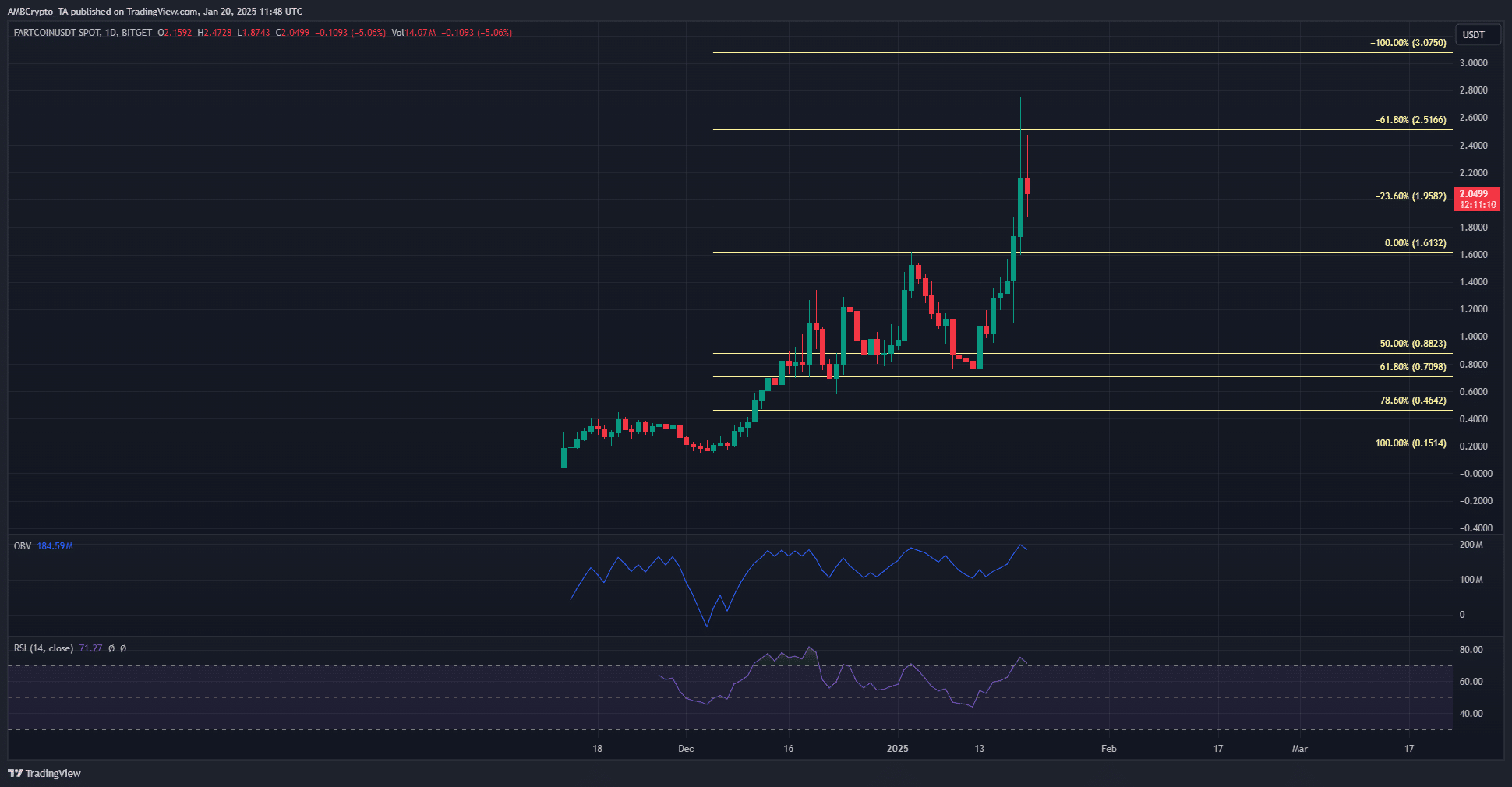This screenshot has height=787, width=1512.
Task: Click the Vol 14.07M reading in header
Action: click(413, 33)
